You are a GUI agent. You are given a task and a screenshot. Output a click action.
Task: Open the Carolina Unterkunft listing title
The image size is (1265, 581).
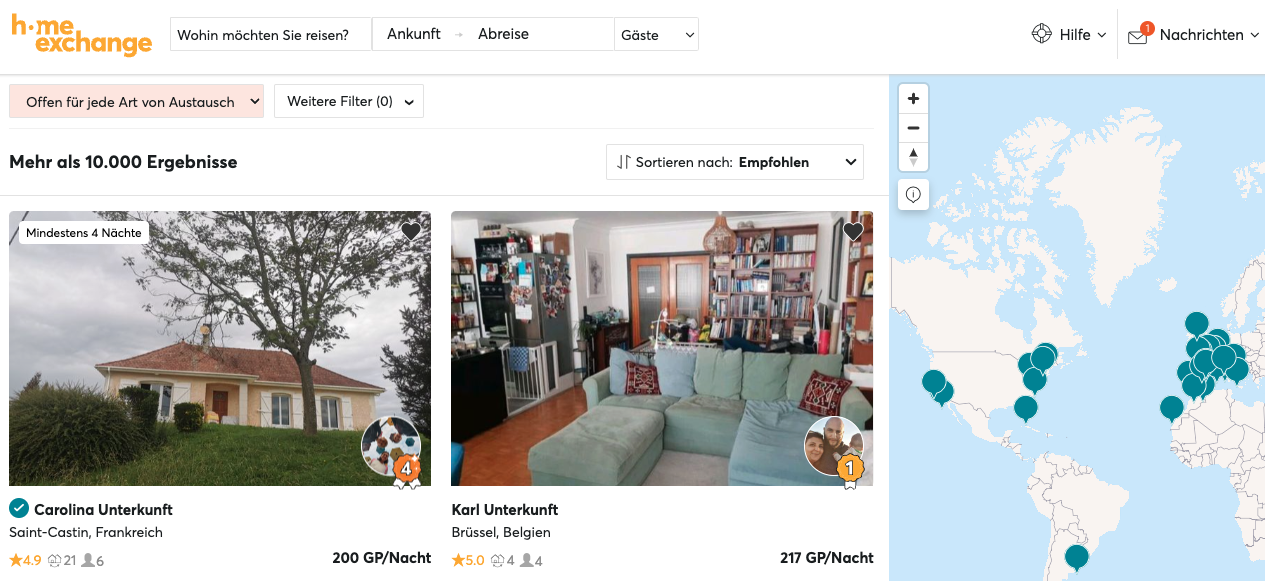(103, 509)
